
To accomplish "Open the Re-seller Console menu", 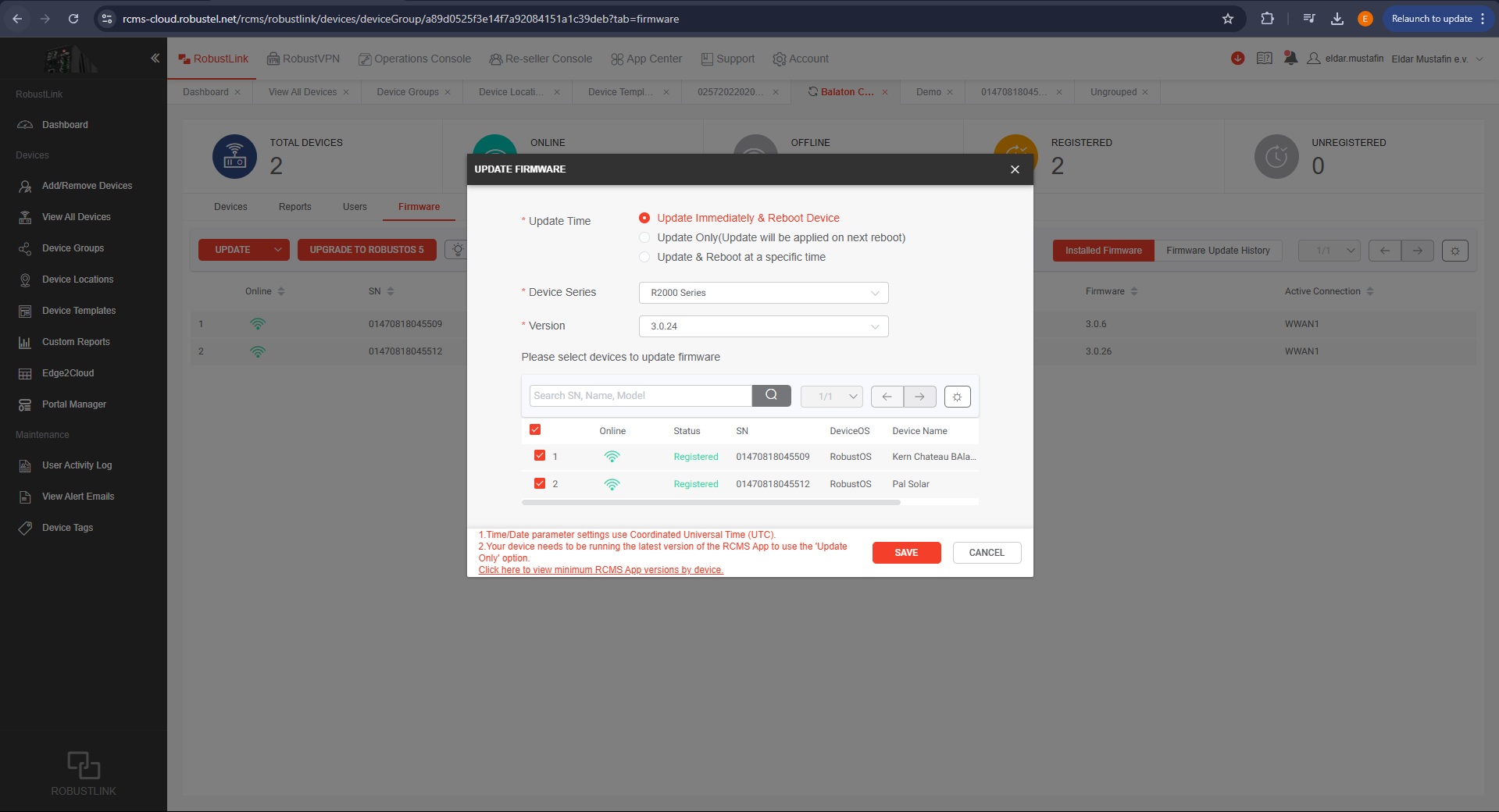I will click(x=541, y=59).
